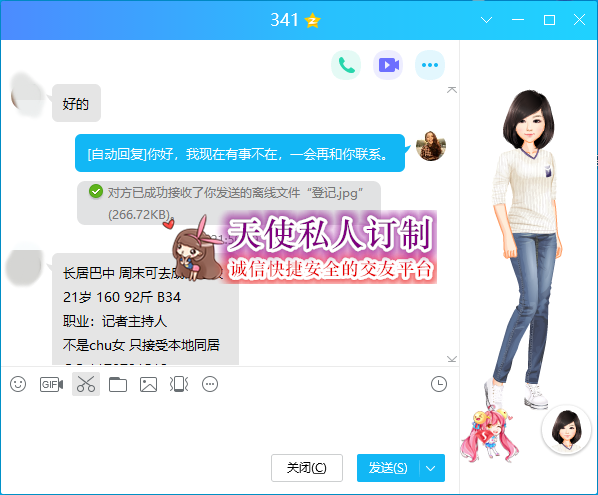The image size is (598, 495).
Task: Click the green checkmark success icon
Action: click(96, 191)
